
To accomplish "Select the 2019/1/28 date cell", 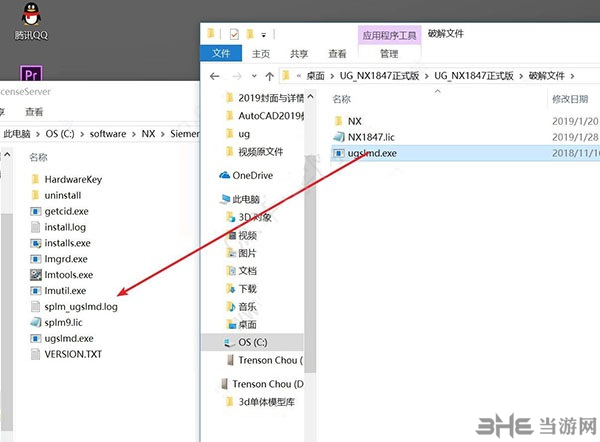I will (575, 137).
